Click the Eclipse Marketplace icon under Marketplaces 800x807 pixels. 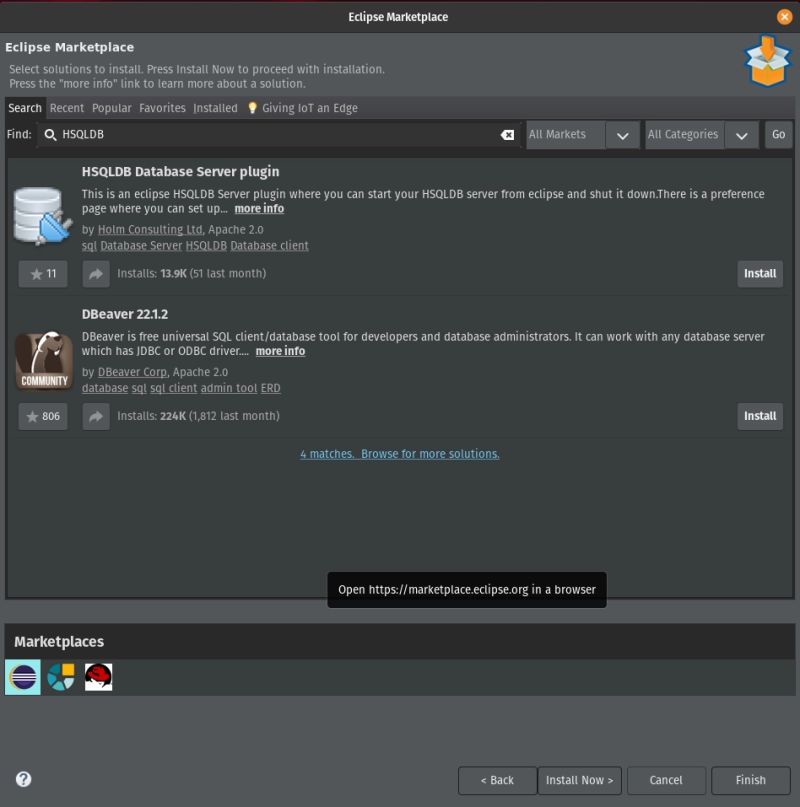22,676
